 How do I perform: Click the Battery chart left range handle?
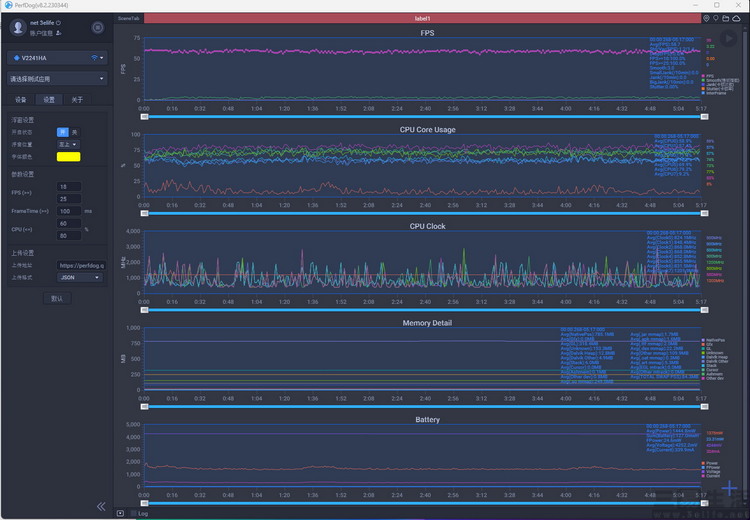[x=144, y=503]
